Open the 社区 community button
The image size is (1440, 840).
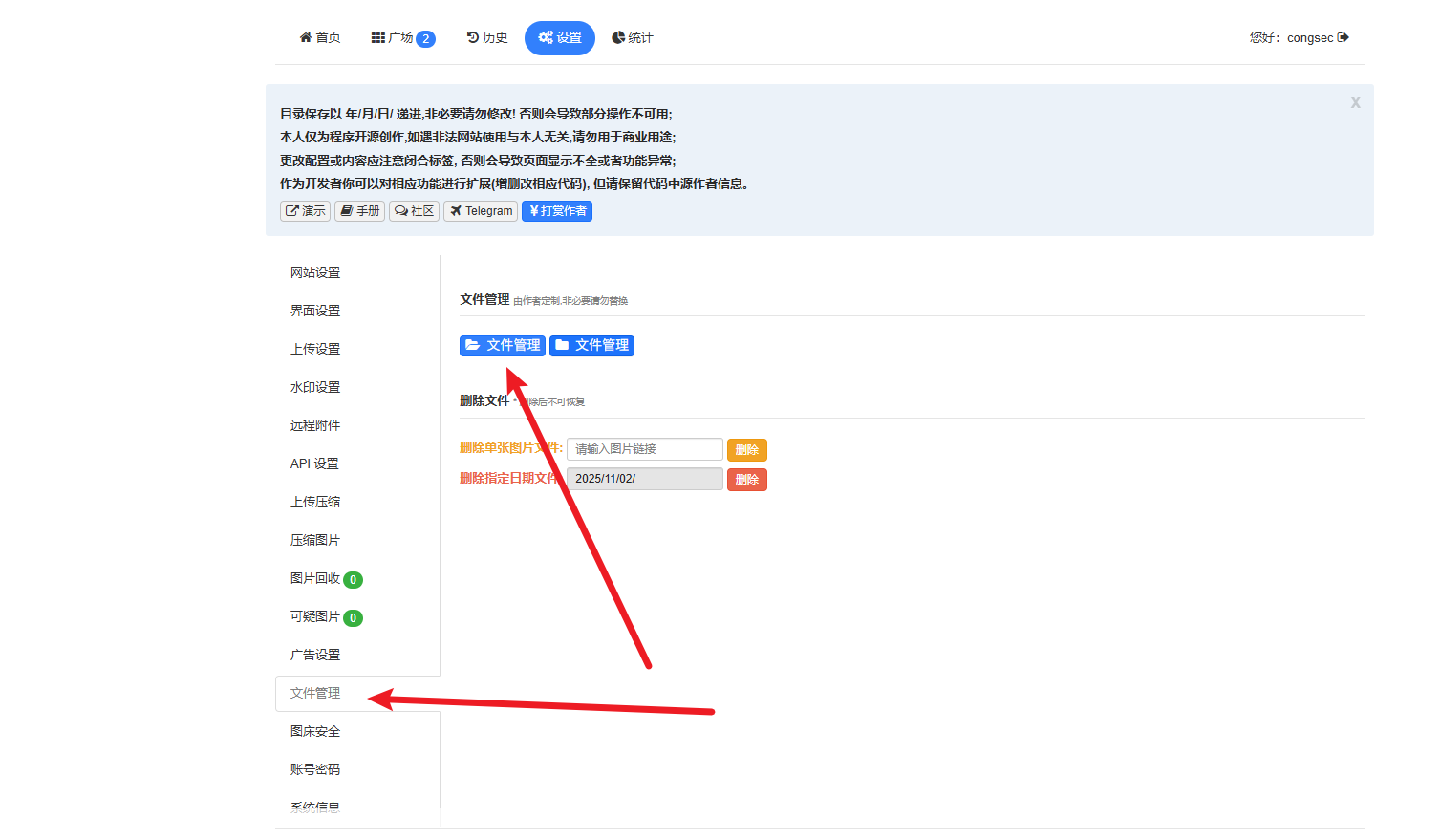tap(414, 211)
